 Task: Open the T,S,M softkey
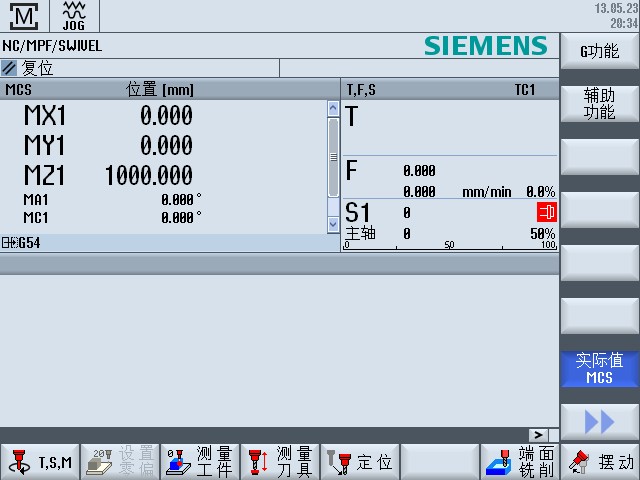pyautogui.click(x=40, y=462)
